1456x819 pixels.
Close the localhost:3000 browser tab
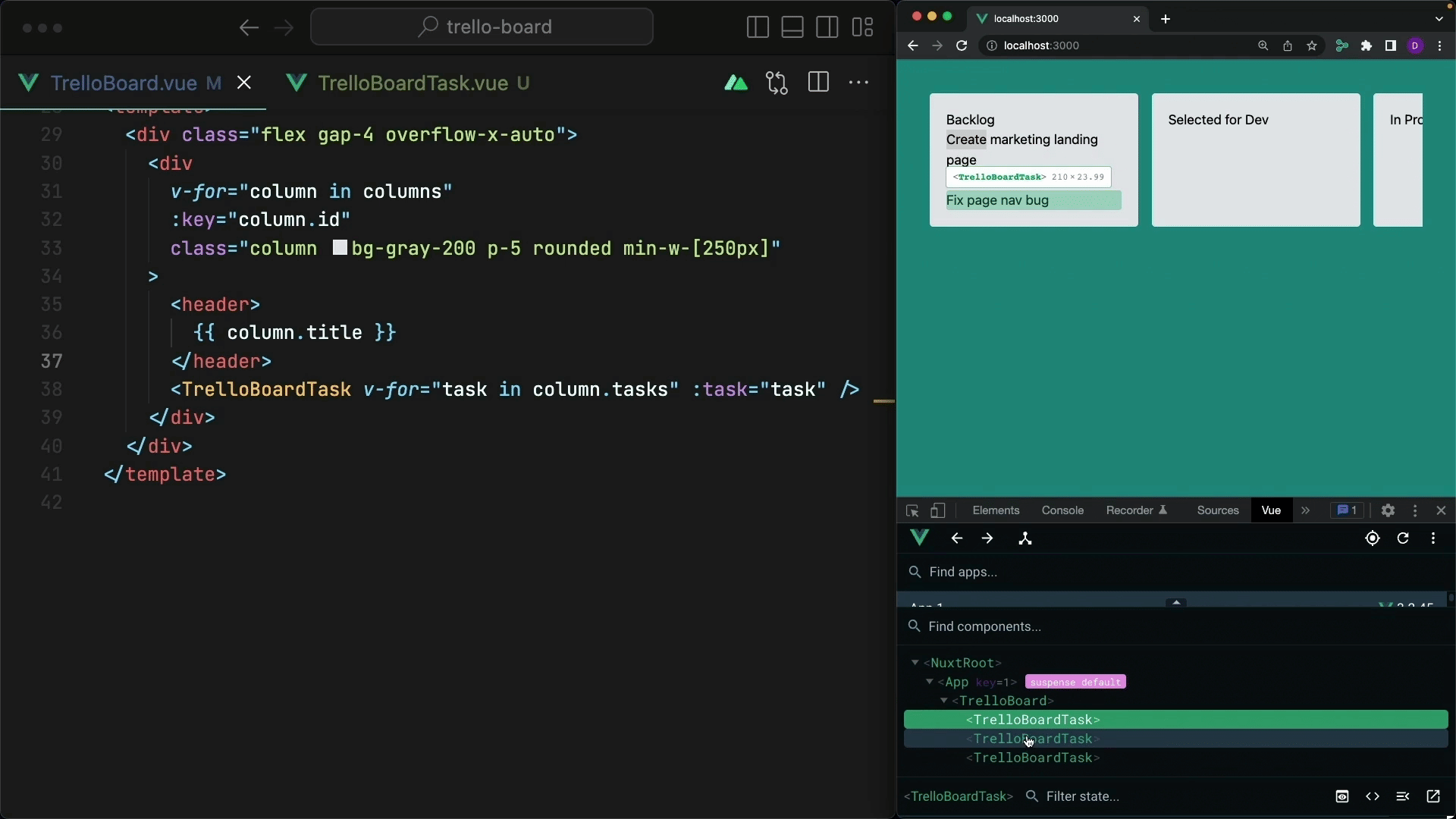tap(1137, 19)
